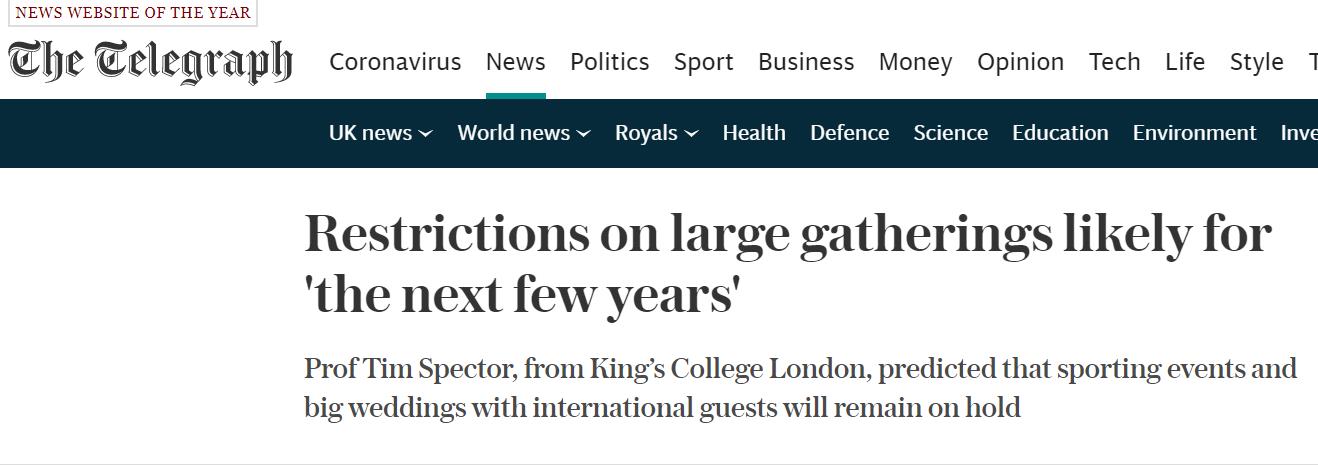This screenshot has height=465, width=1318.
Task: Expand the World news dropdown chevron
Action: (584, 134)
